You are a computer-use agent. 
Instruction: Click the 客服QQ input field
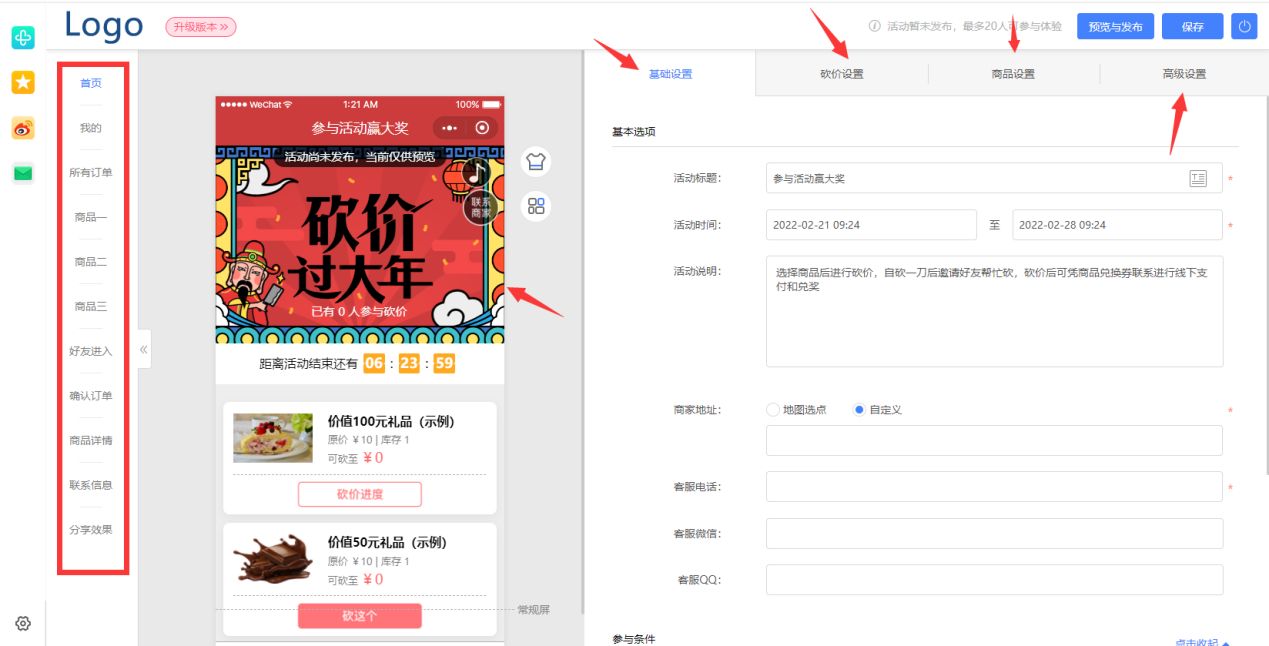pos(994,580)
